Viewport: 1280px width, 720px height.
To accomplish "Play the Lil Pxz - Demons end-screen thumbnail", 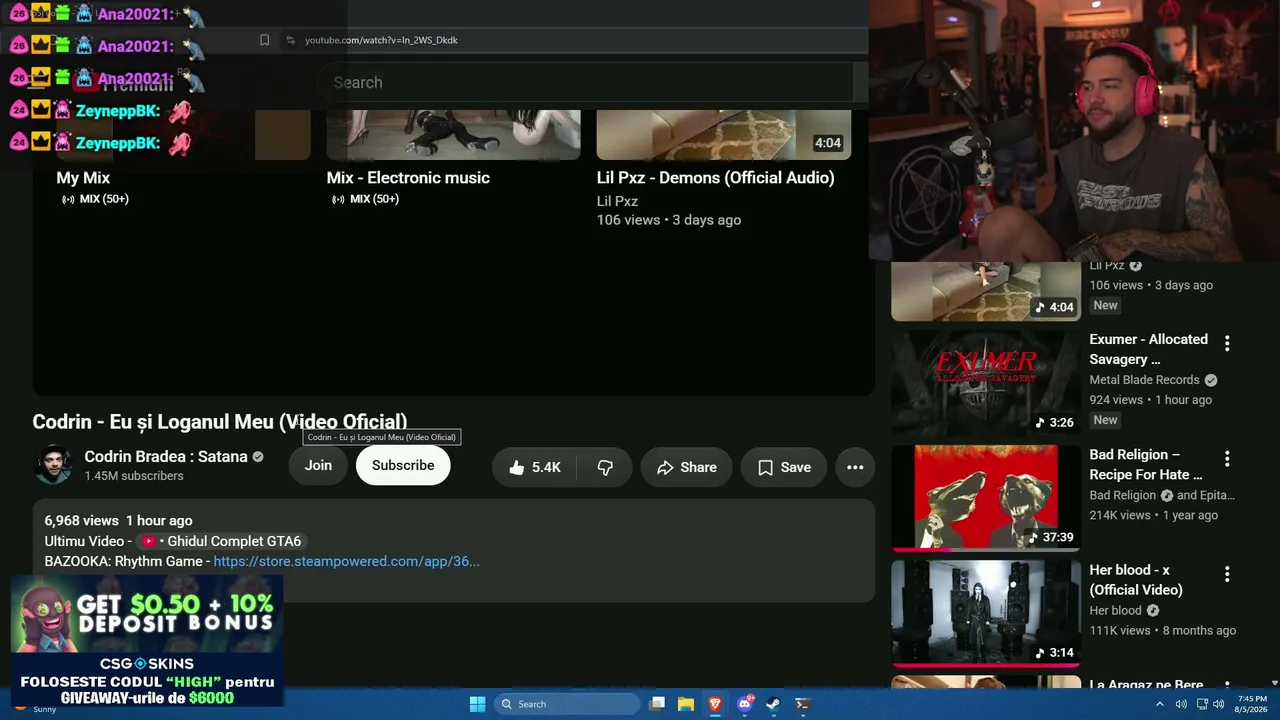I will [x=724, y=135].
